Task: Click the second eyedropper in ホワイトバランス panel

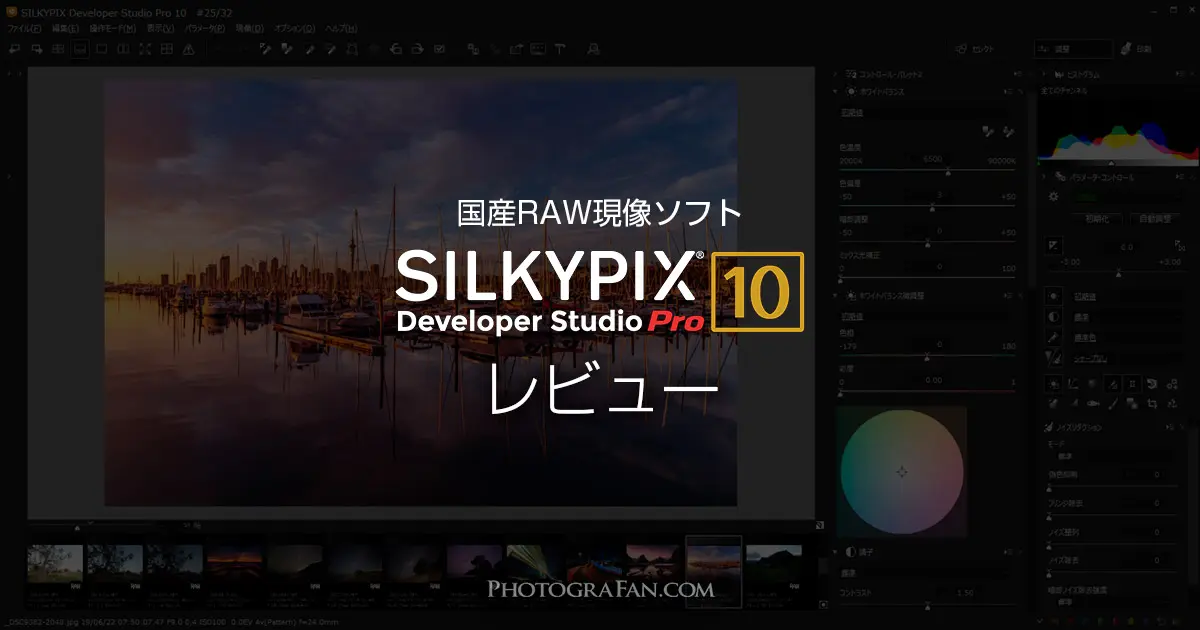Action: pyautogui.click(x=1008, y=130)
